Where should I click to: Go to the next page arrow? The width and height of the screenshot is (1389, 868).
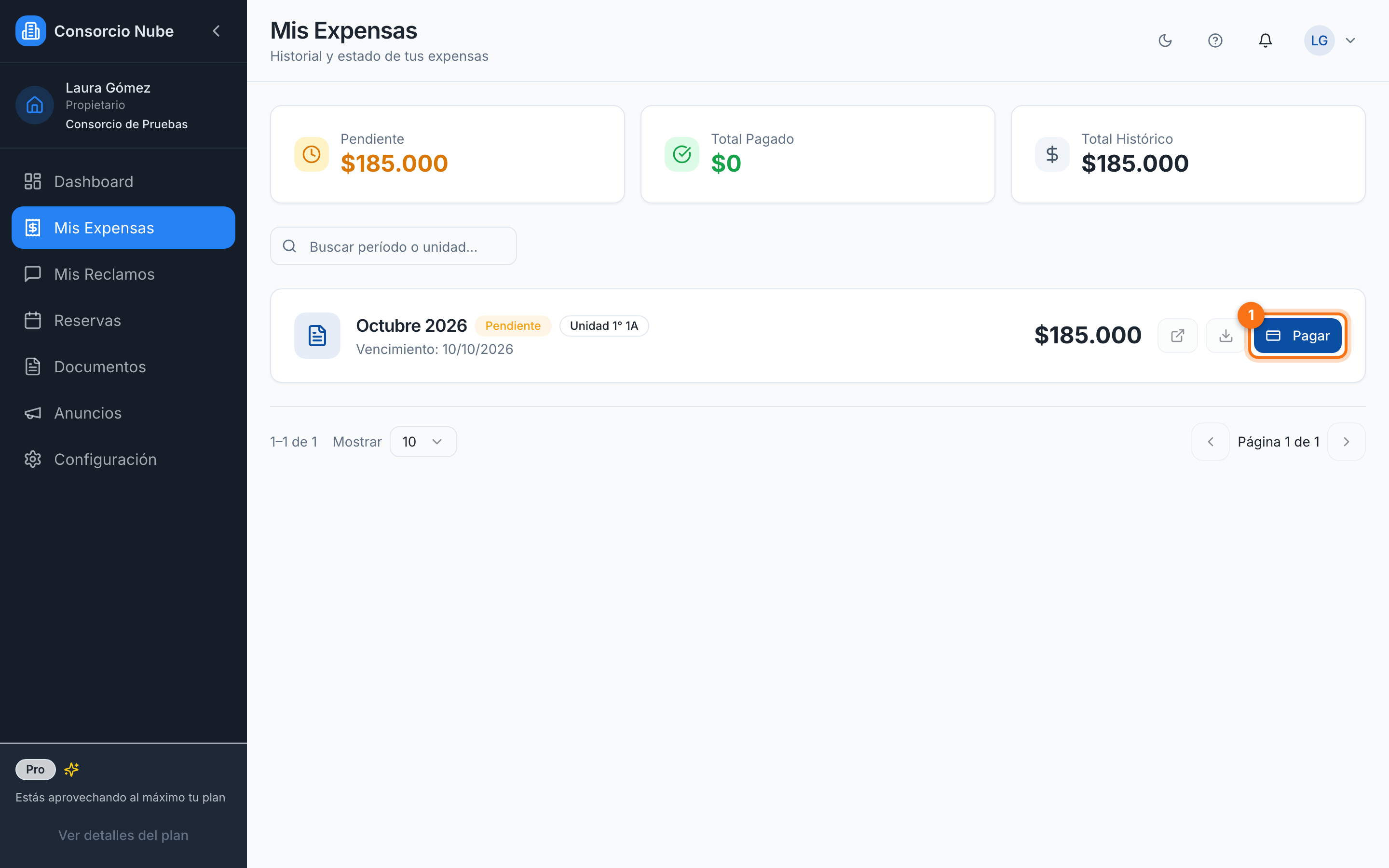pos(1346,441)
